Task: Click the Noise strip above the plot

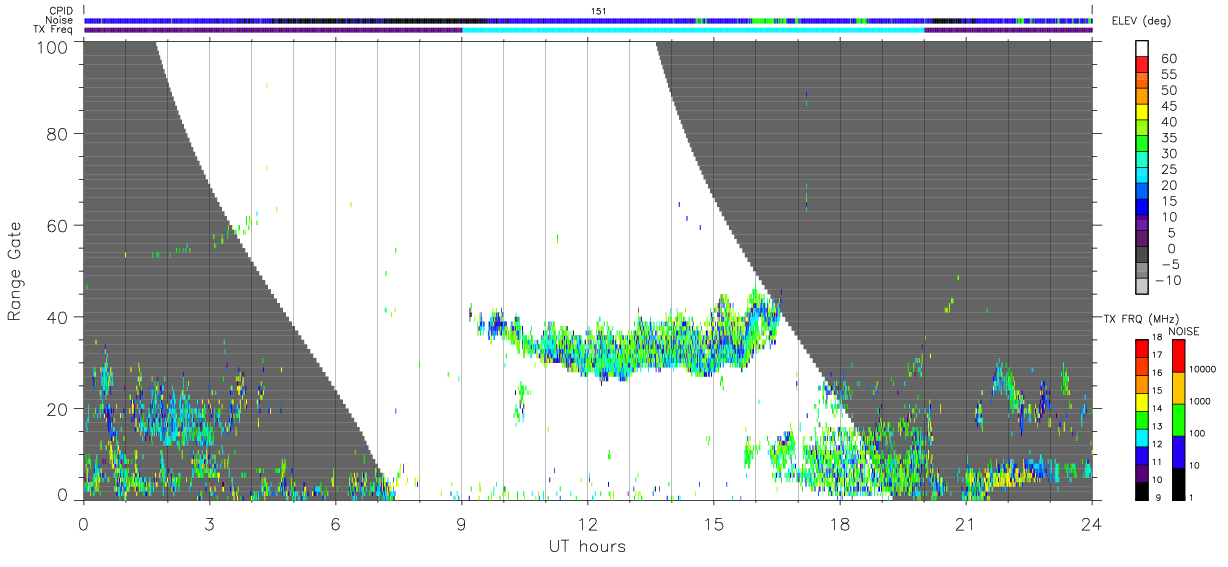Action: 588,20
